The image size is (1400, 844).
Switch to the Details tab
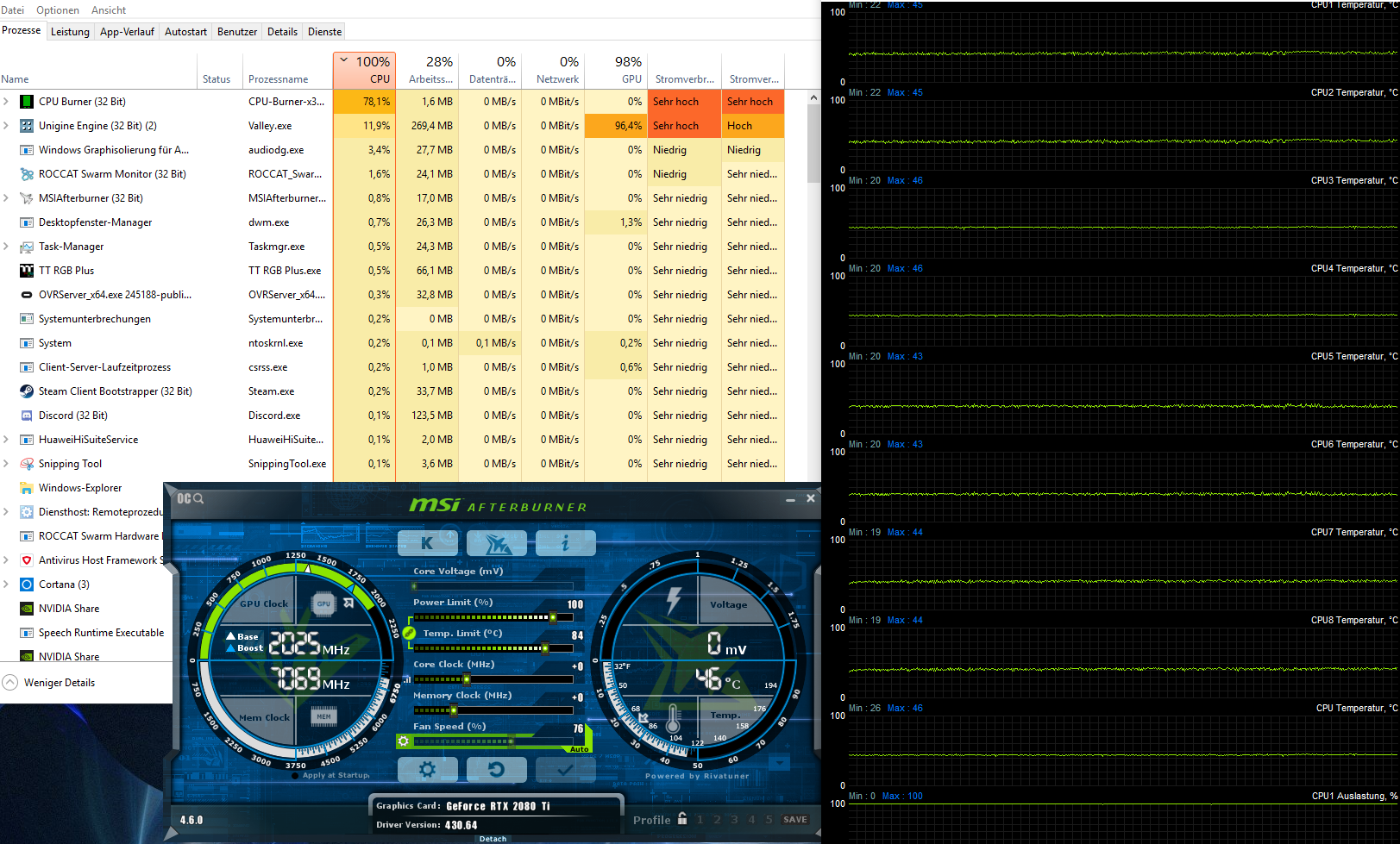pyautogui.click(x=282, y=32)
